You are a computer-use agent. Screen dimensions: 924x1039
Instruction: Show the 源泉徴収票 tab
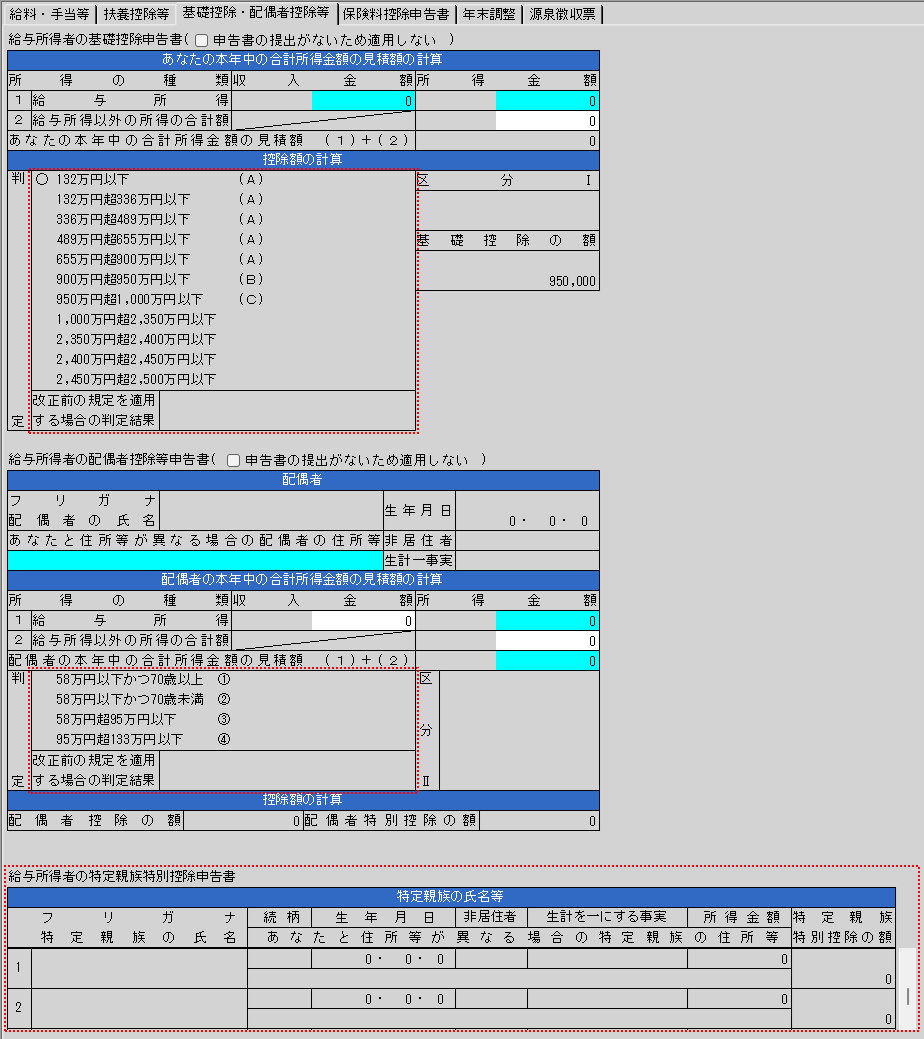562,14
